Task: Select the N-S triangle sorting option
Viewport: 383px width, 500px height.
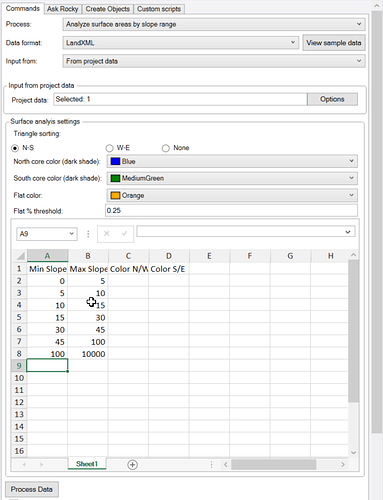Action: point(15,148)
